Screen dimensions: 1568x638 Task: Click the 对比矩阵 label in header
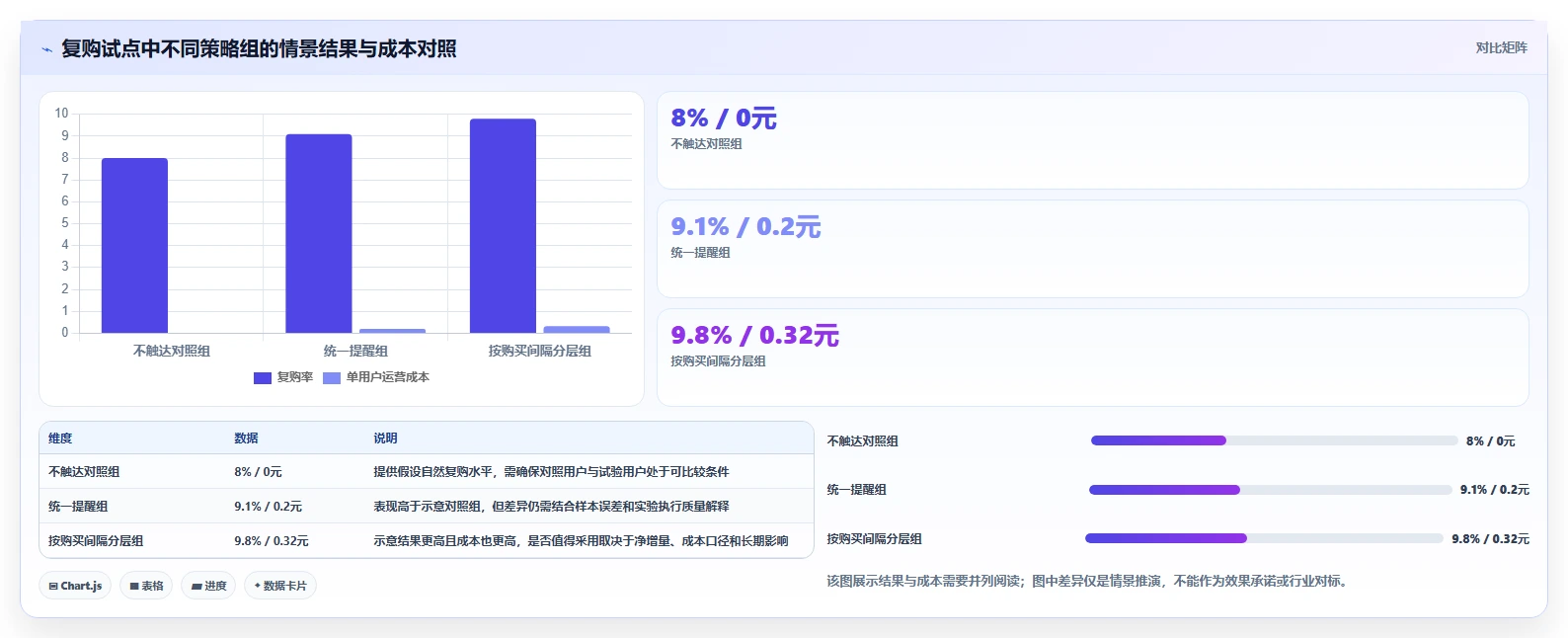click(1501, 47)
